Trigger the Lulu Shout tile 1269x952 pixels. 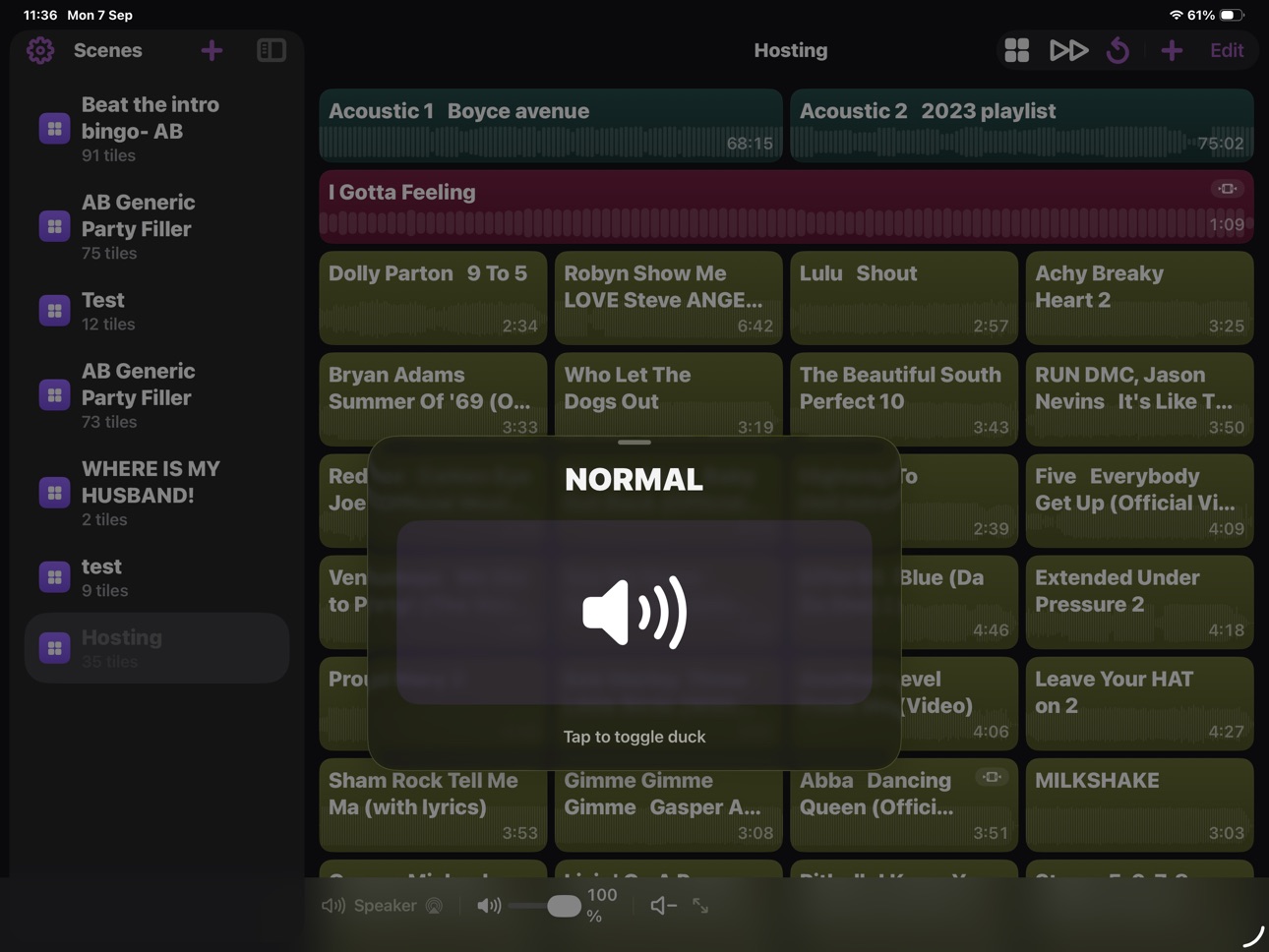click(x=904, y=298)
